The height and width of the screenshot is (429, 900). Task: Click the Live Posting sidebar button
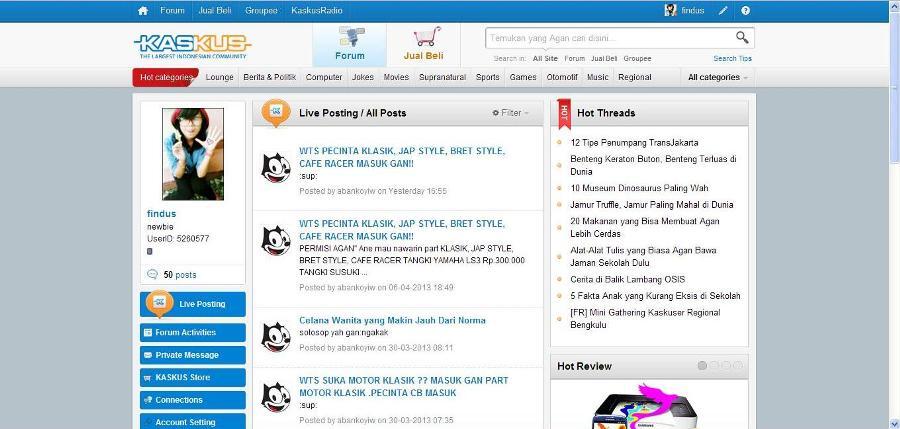[x=193, y=304]
